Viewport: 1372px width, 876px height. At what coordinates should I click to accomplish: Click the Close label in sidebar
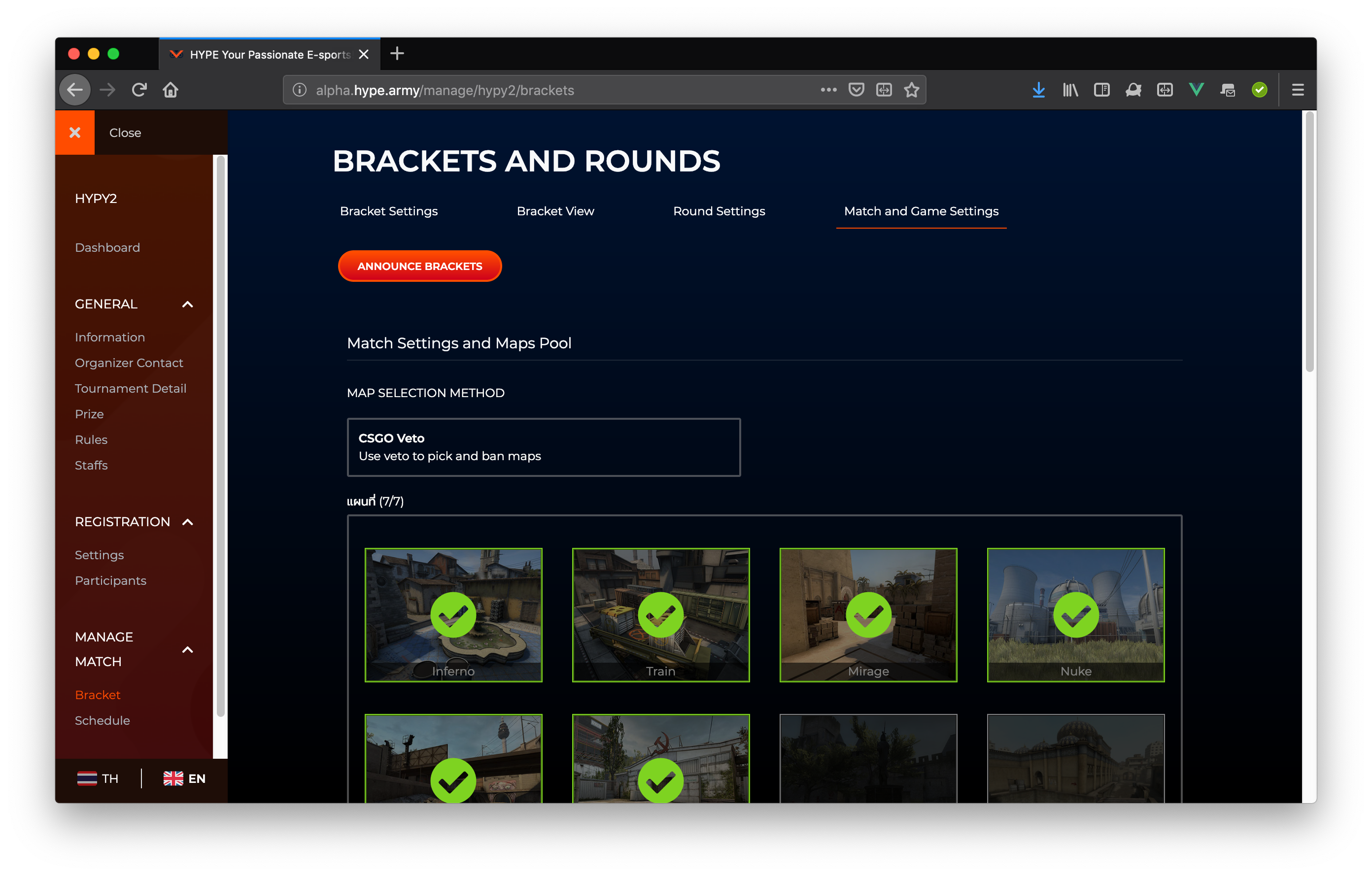coord(125,133)
